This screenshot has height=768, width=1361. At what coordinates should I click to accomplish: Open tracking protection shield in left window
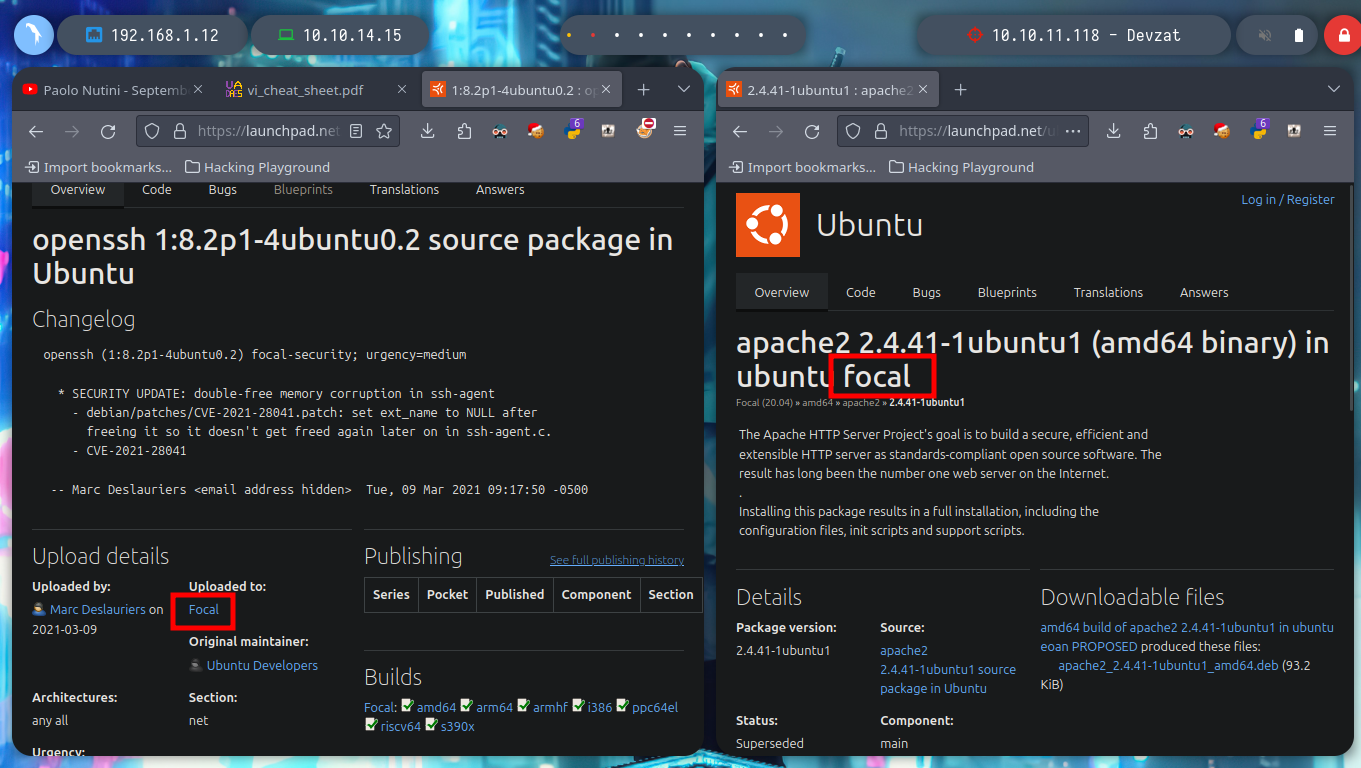(x=152, y=131)
